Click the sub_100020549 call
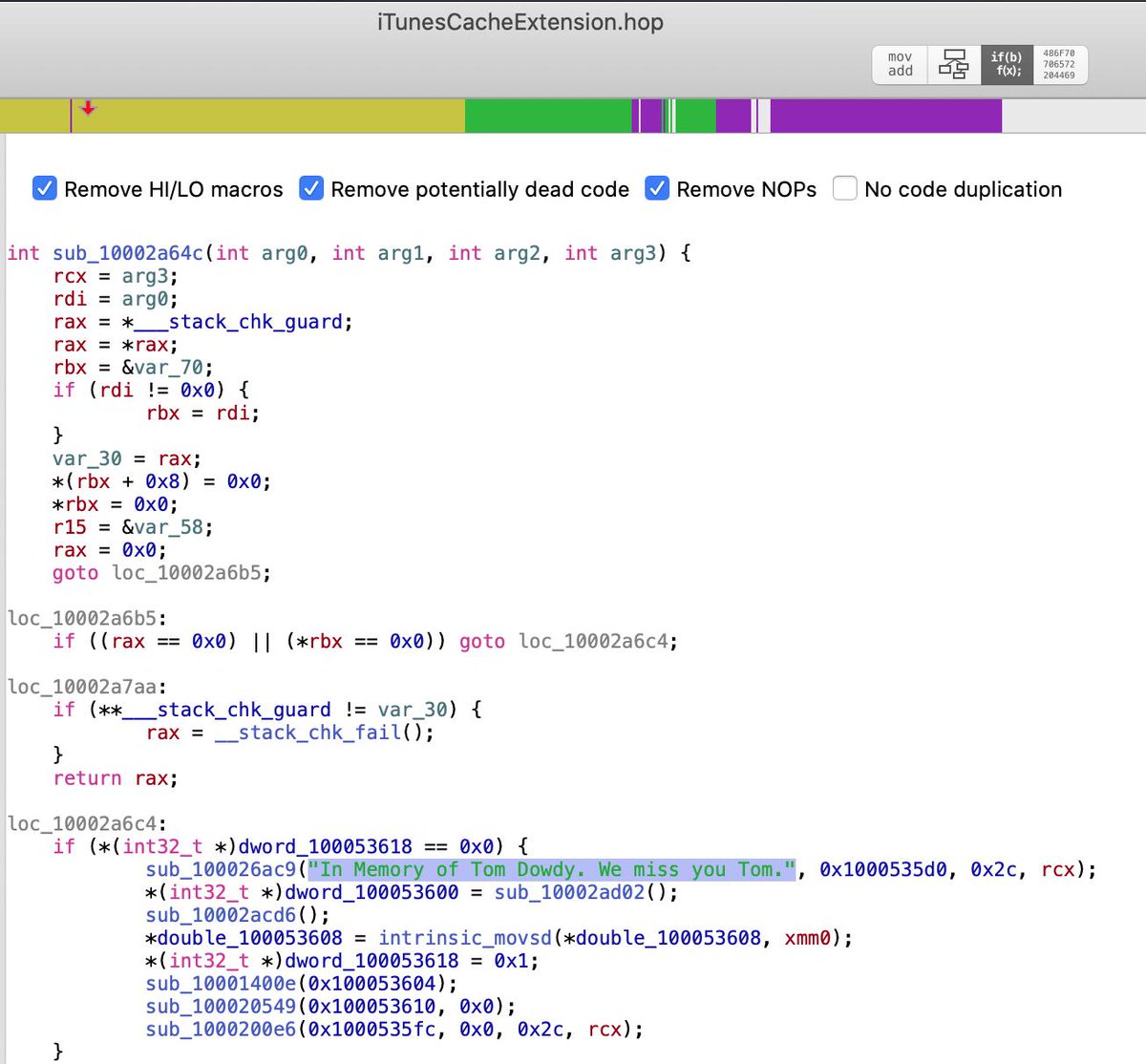 221,1007
